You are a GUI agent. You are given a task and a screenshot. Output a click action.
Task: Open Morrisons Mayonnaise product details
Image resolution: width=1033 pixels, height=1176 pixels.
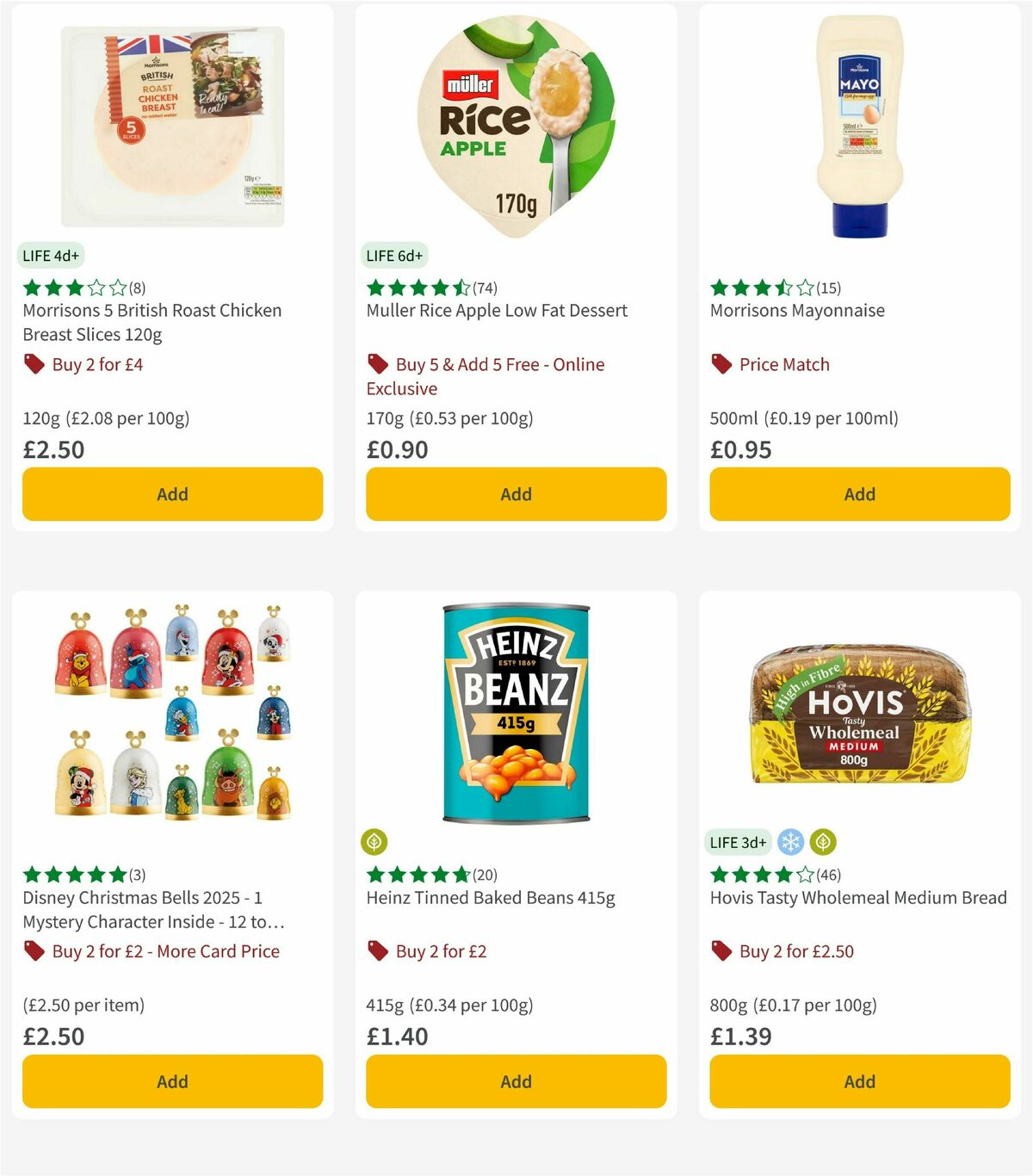click(x=797, y=310)
